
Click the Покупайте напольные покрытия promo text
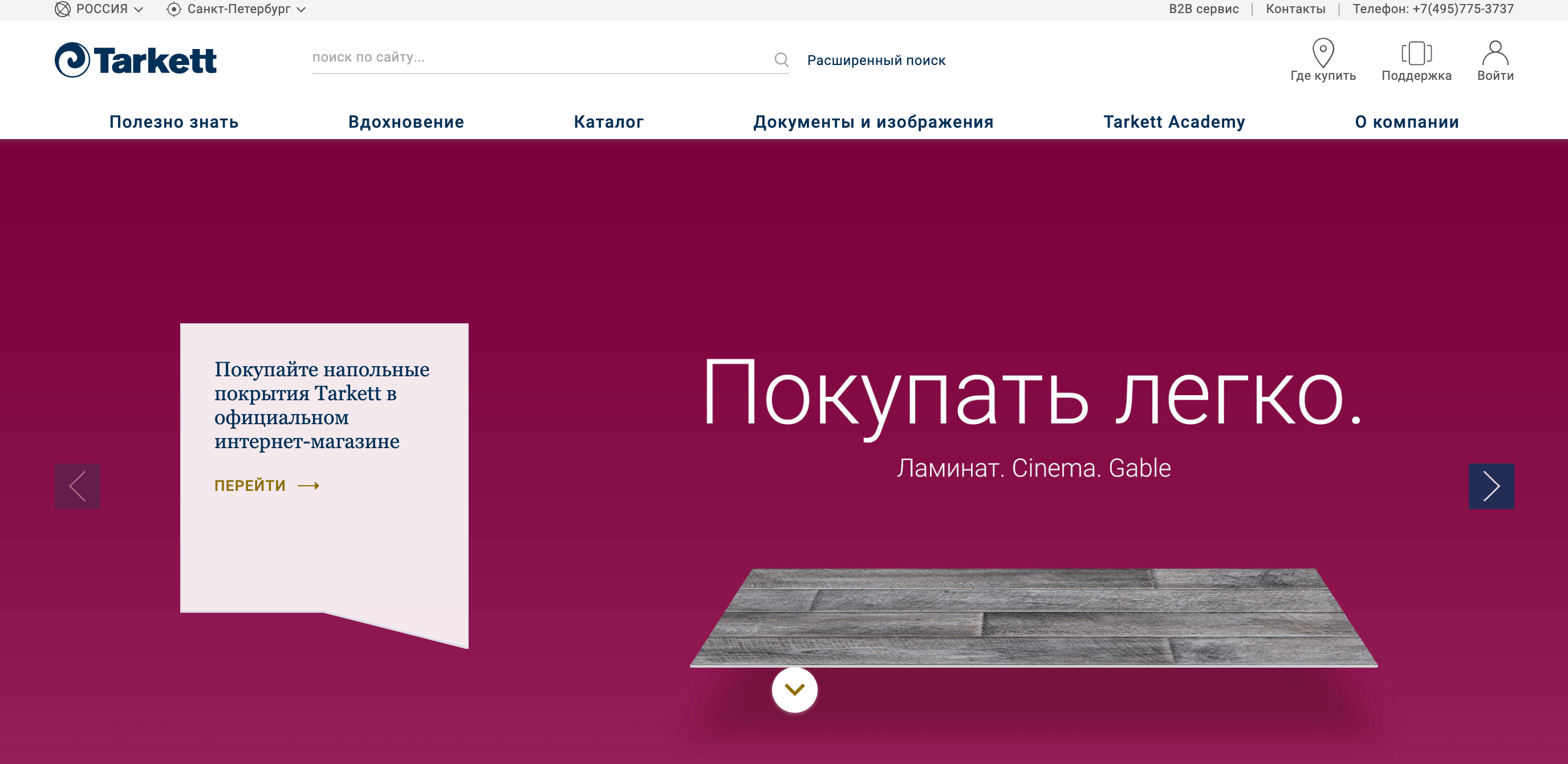(x=322, y=405)
